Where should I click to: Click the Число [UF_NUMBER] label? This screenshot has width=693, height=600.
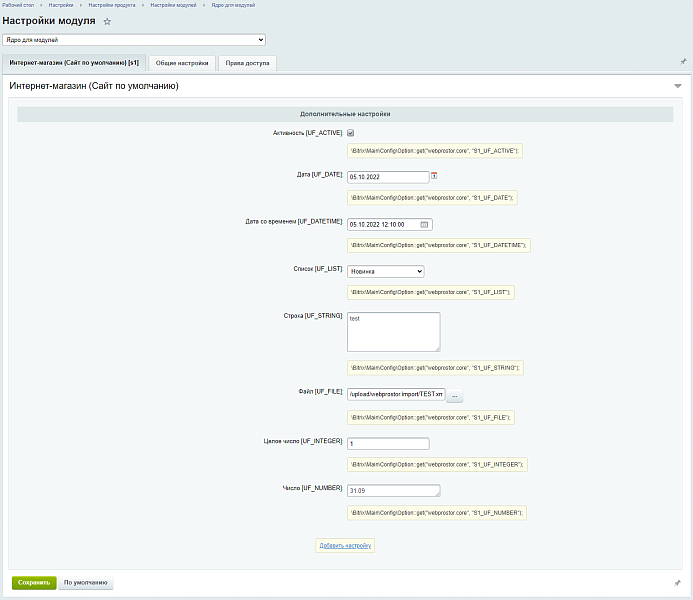click(312, 488)
